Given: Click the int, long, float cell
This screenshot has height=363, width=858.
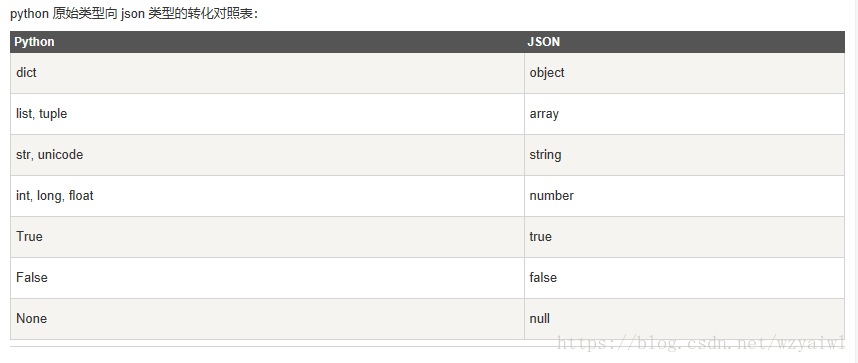Looking at the screenshot, I should (267, 196).
